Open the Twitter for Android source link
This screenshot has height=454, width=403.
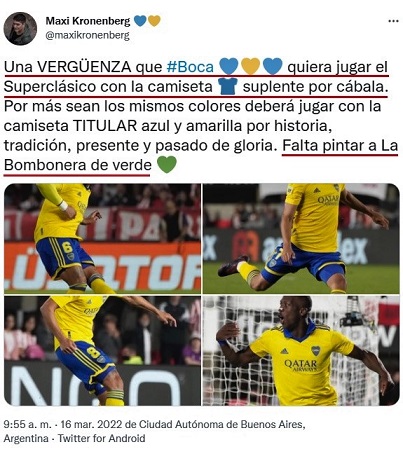point(102,438)
